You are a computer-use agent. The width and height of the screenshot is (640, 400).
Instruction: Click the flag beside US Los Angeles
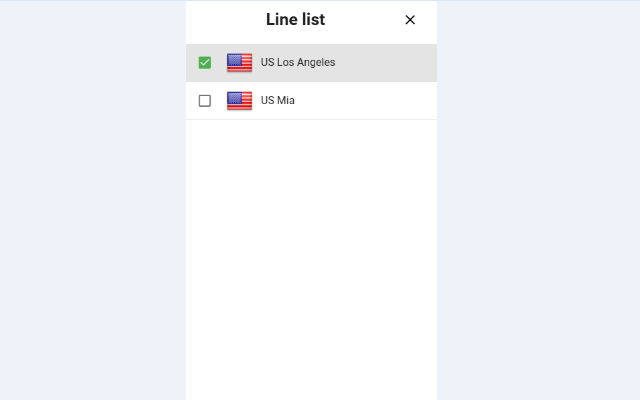pos(239,63)
